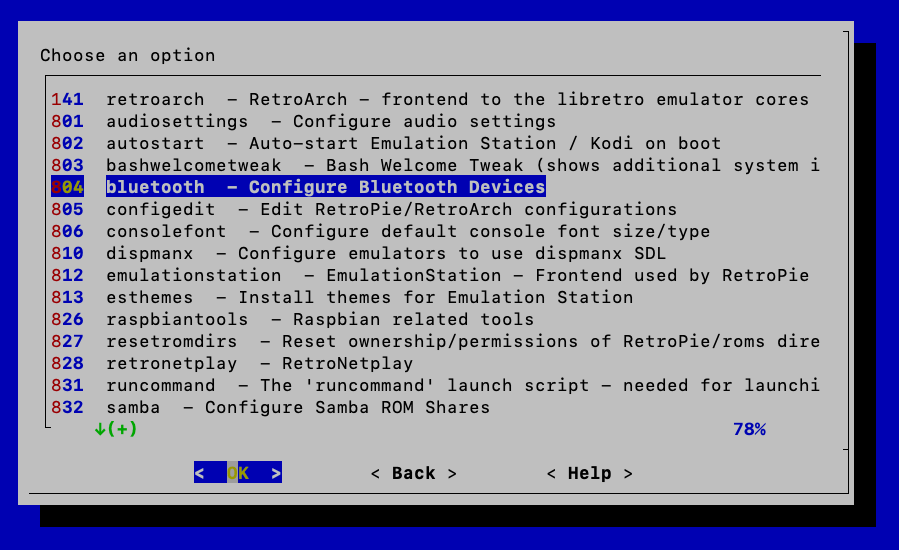Viewport: 899px width, 550px height.
Task: Open configedit RetroPie configurations entry
Action: [x=391, y=209]
